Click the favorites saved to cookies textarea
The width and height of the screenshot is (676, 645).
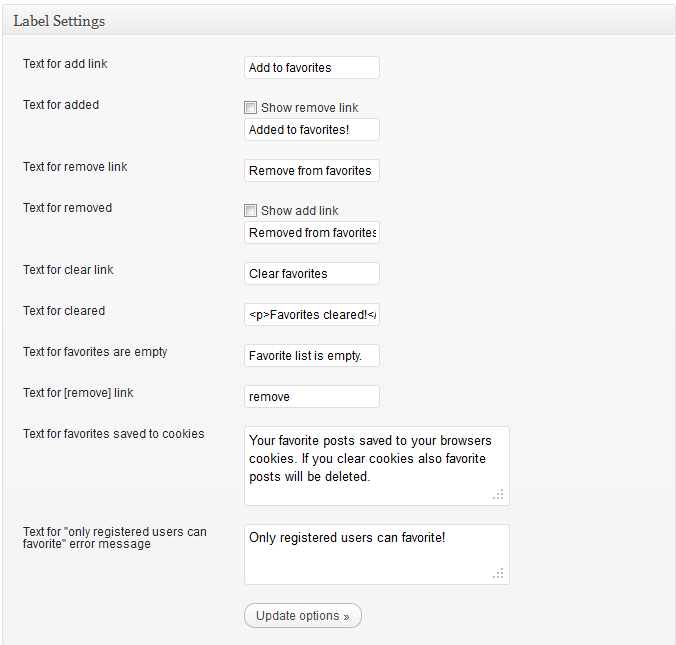pyautogui.click(x=375, y=466)
